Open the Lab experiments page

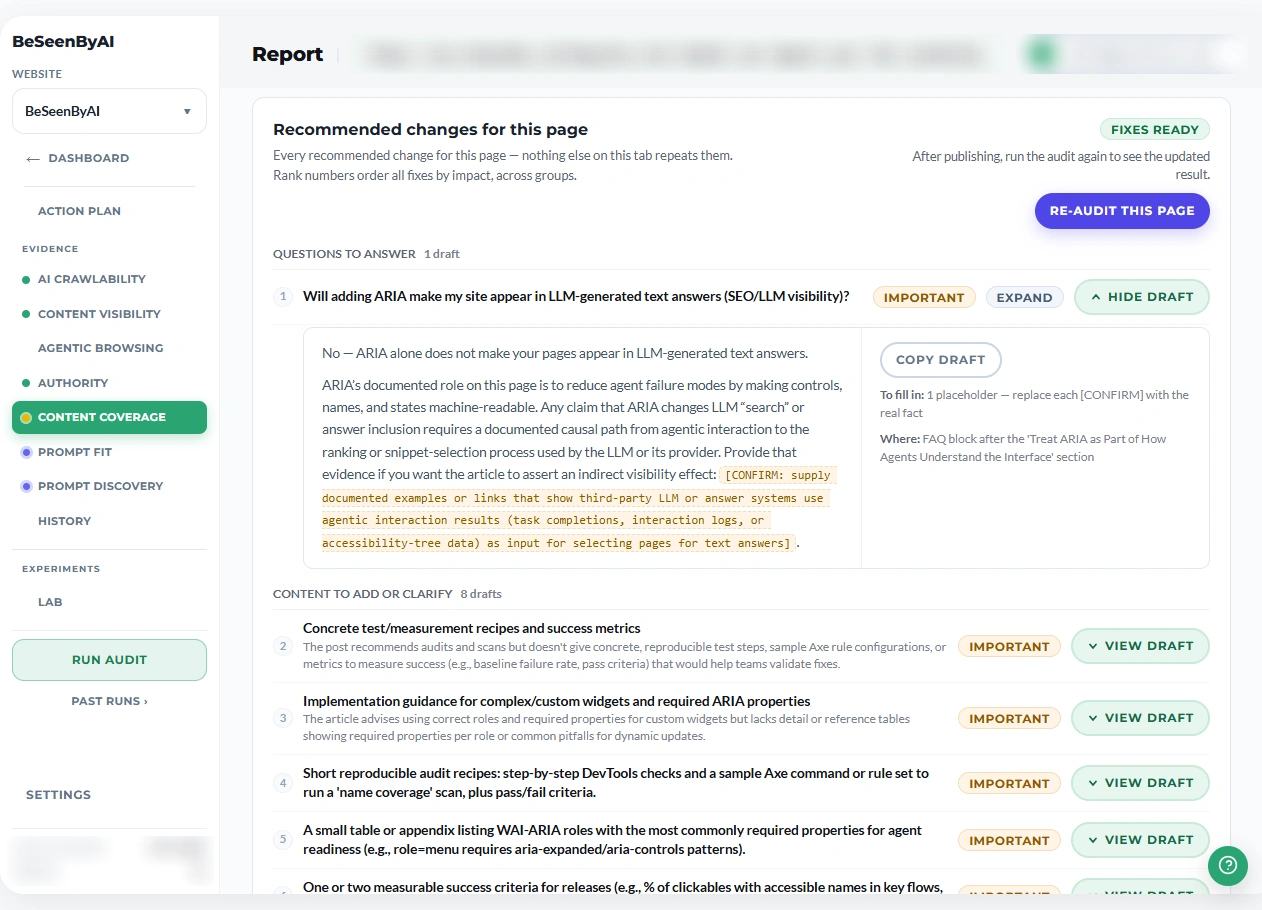[50, 602]
